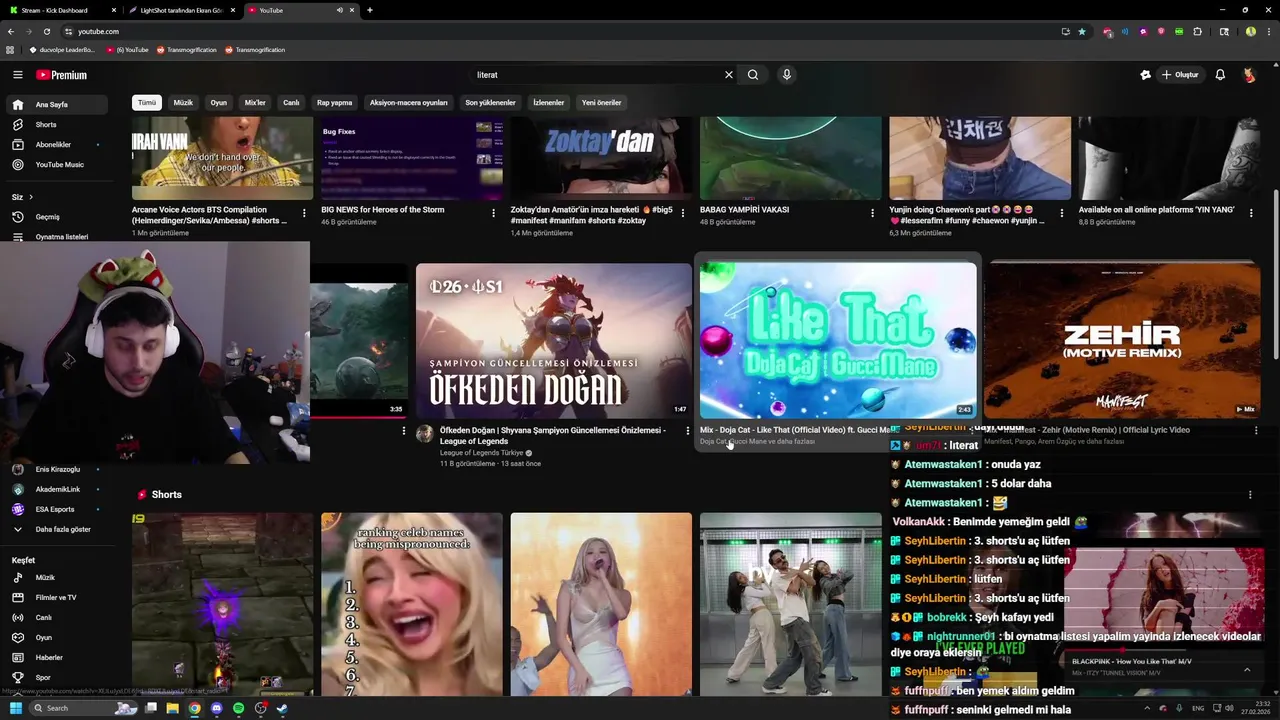The height and width of the screenshot is (720, 1280).
Task: Open the star-shaped icon left of Oluştur
Action: [1145, 75]
